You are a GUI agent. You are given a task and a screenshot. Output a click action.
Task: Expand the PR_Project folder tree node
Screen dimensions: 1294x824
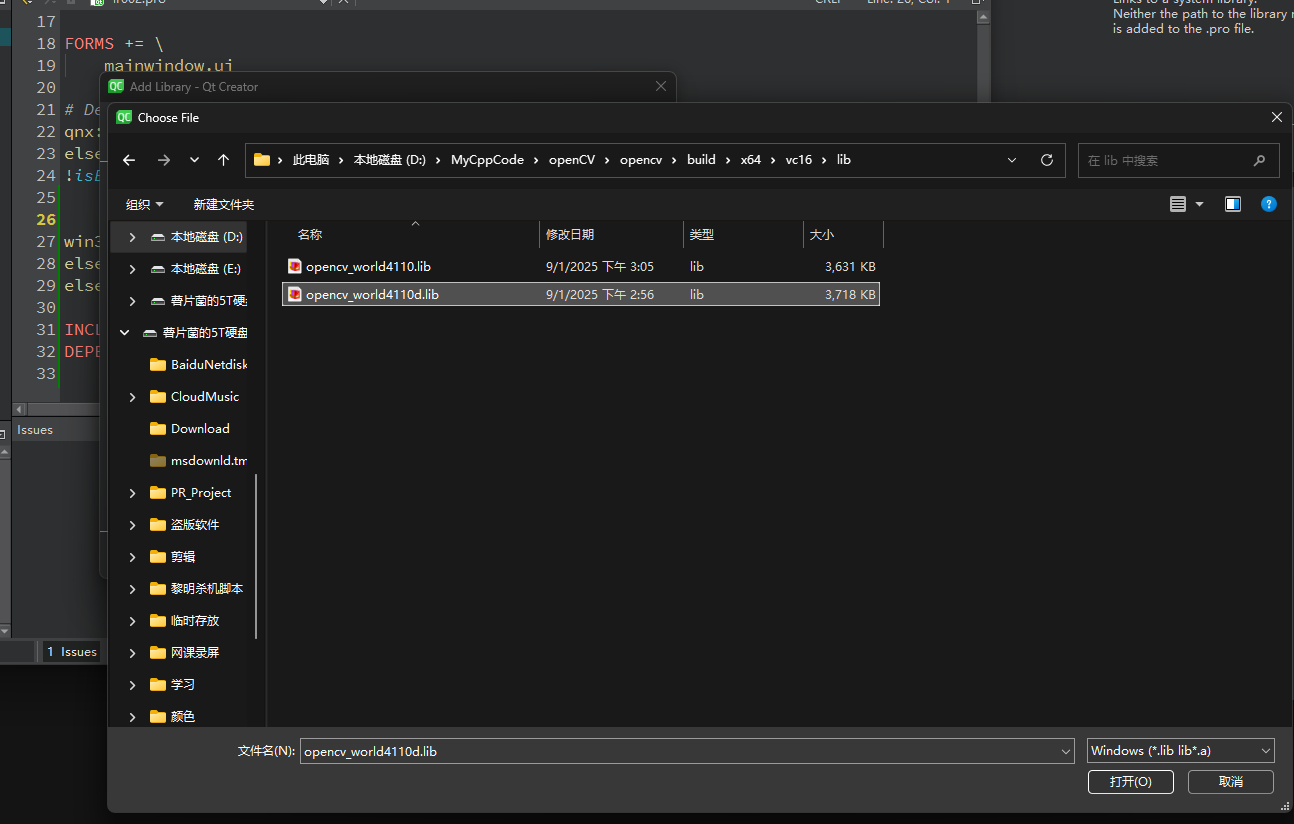click(133, 493)
